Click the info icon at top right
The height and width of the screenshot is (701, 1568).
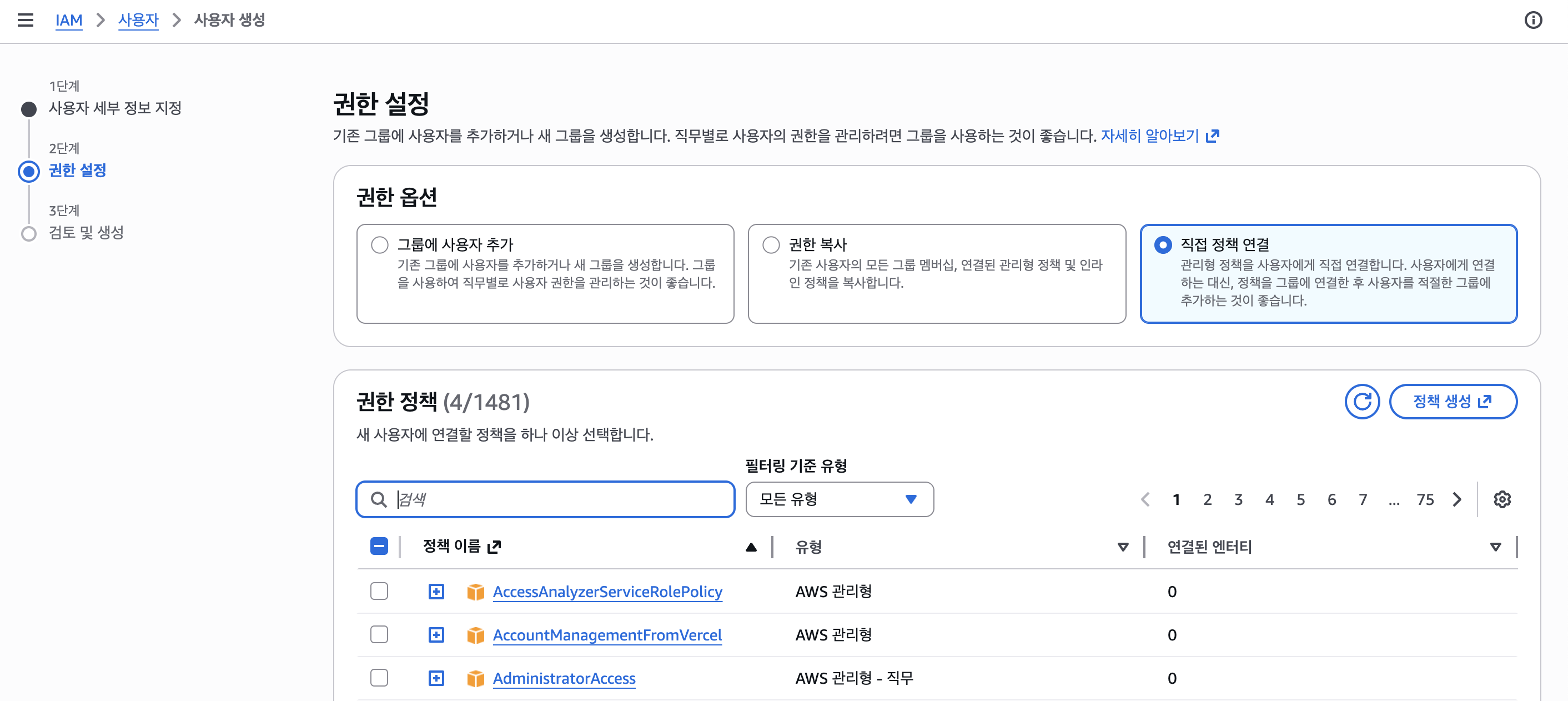(x=1532, y=20)
